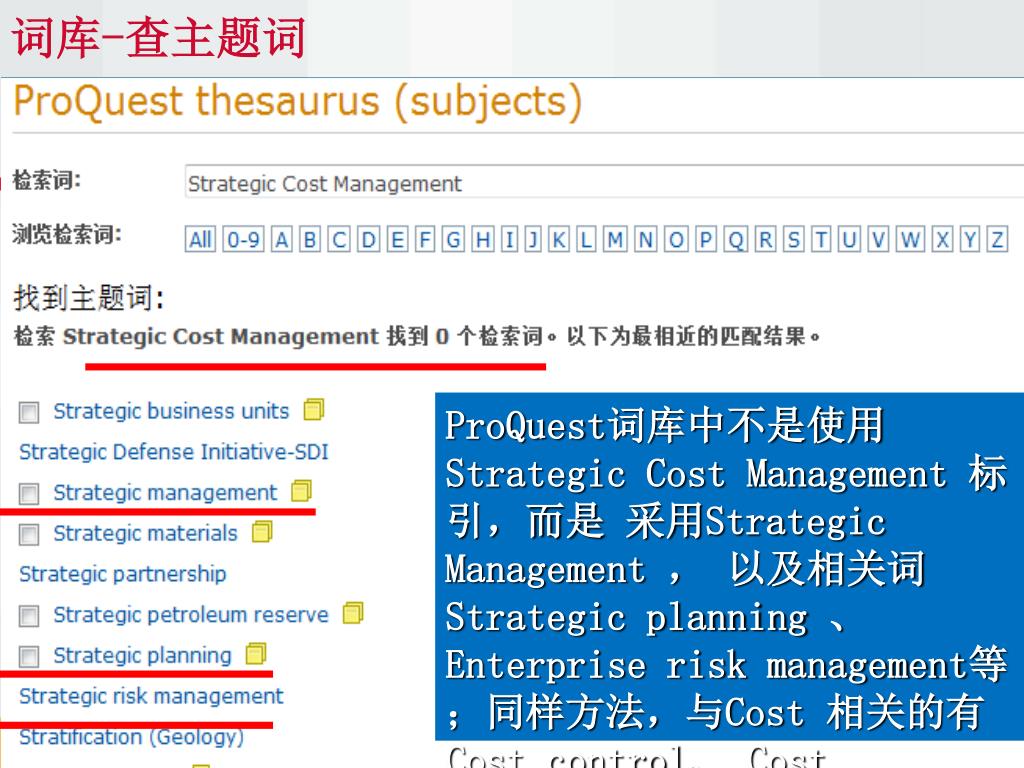Click the search term input field
The image size is (1024, 768).
pos(604,182)
